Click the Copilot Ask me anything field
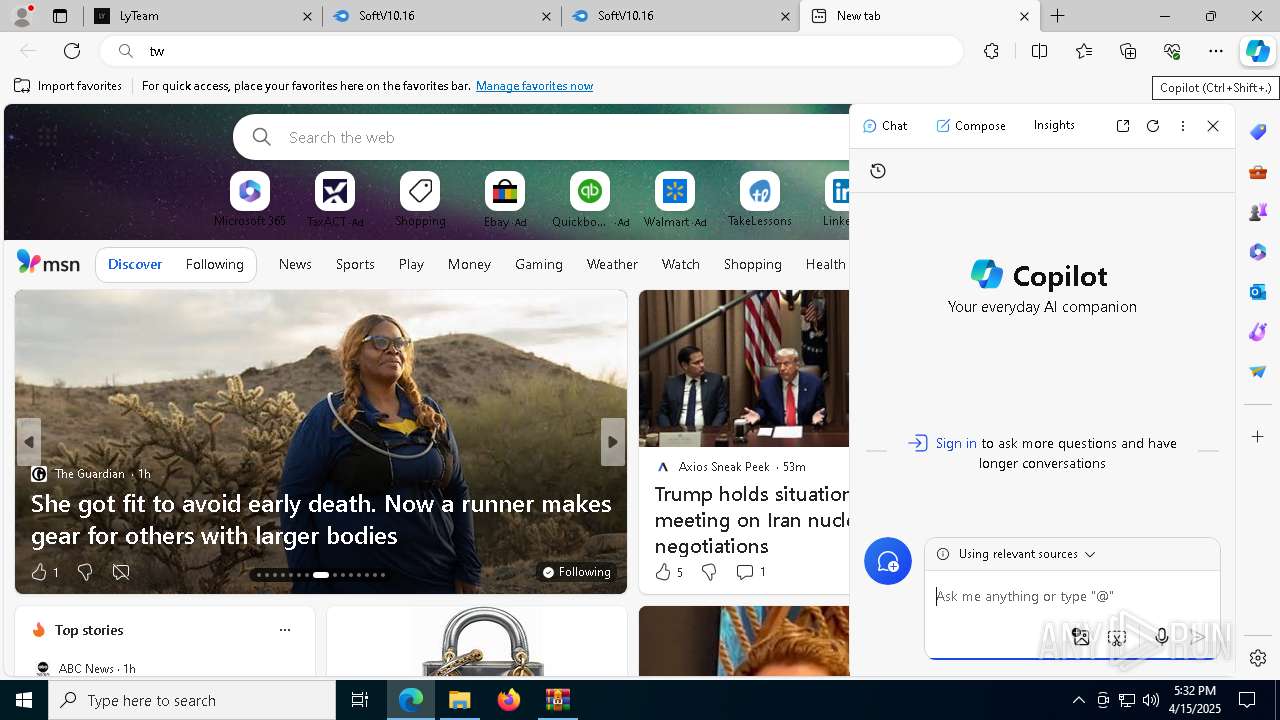 (1072, 597)
